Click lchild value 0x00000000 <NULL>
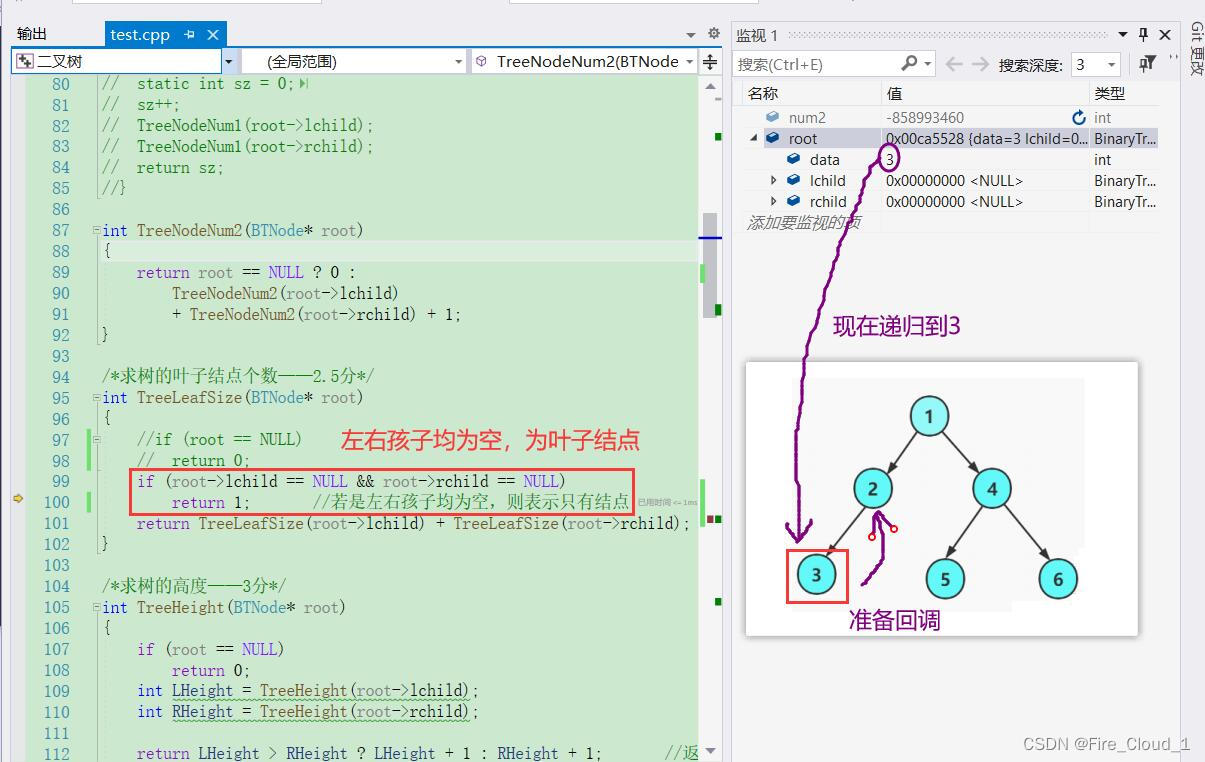The height and width of the screenshot is (762, 1205). [955, 181]
